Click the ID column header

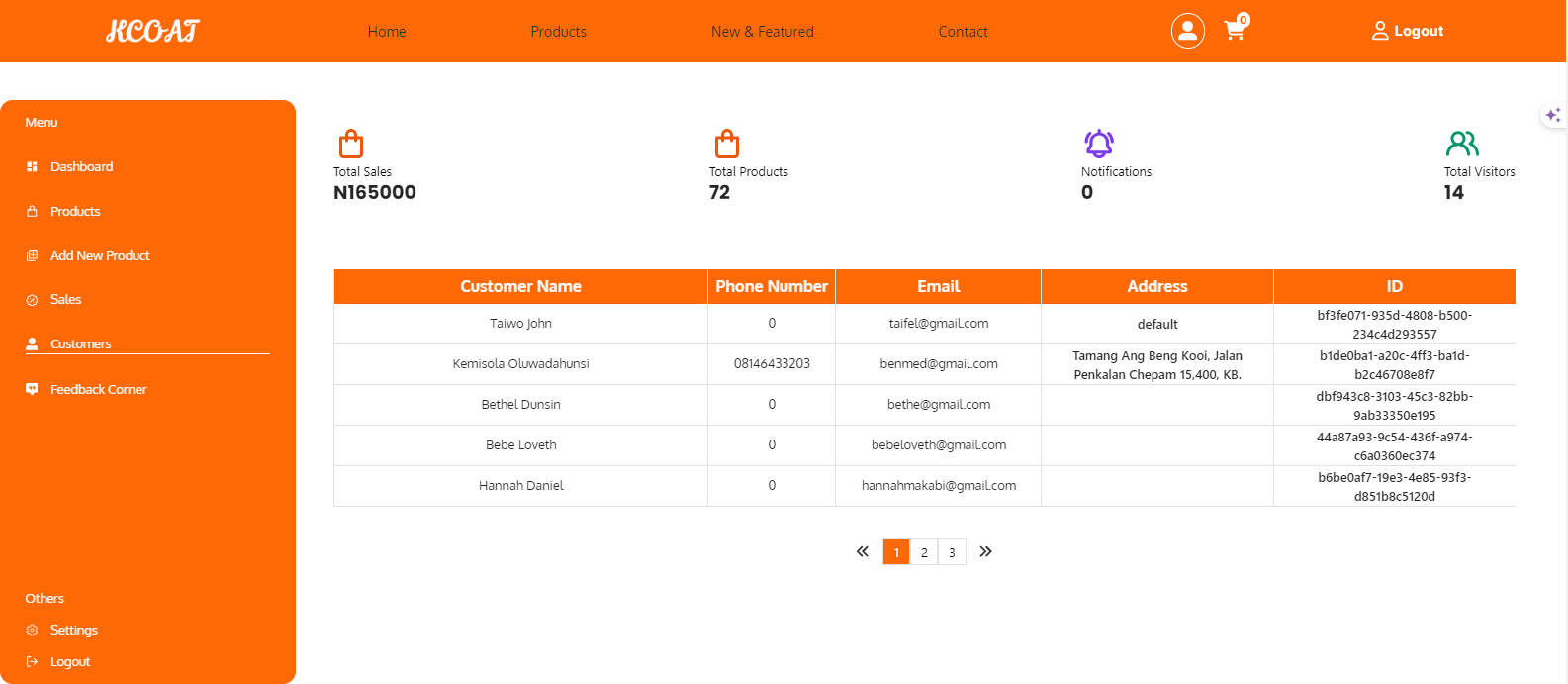point(1395,286)
